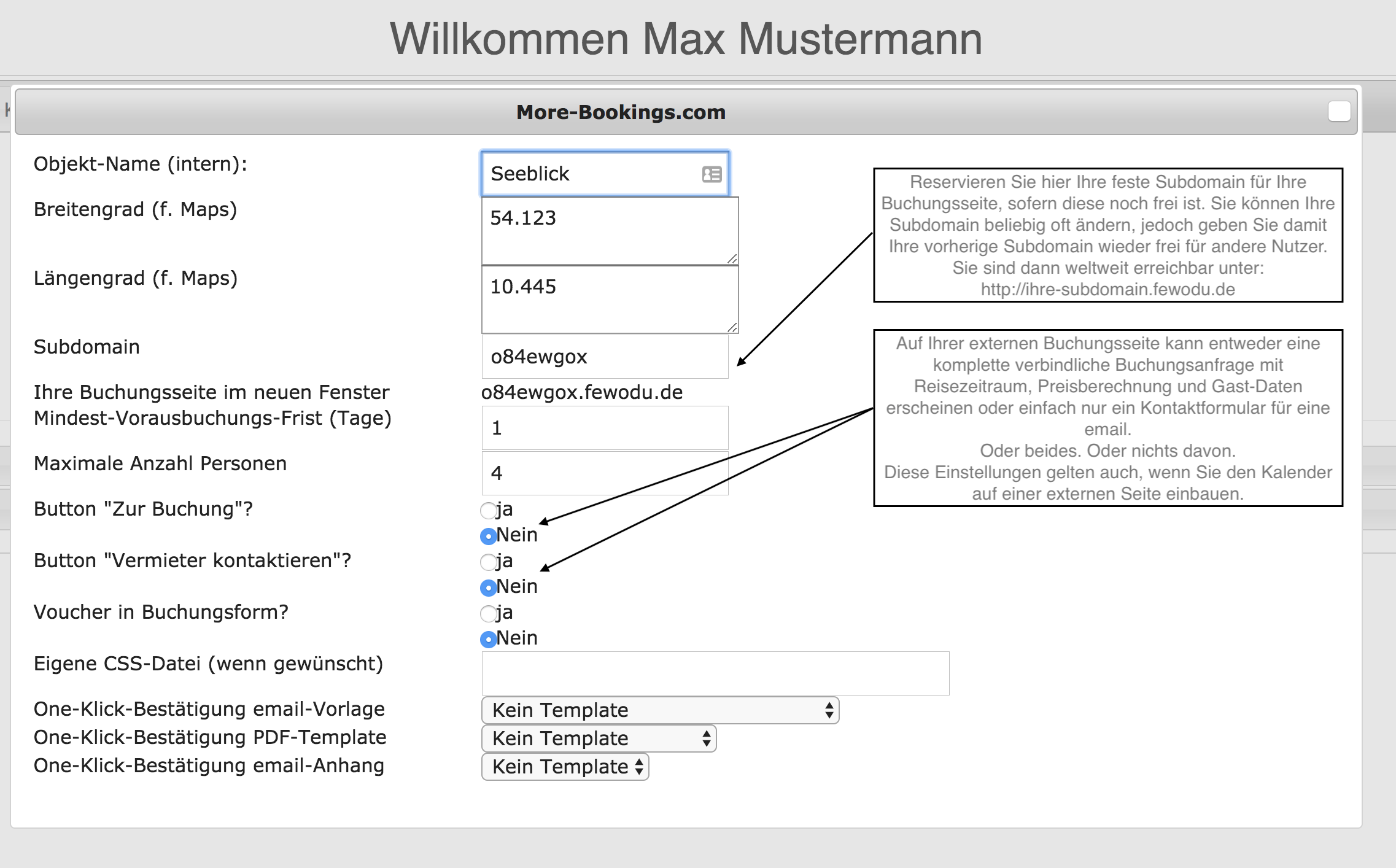Click the http://ihre-subdomain.fewodu.de help text
The height and width of the screenshot is (868, 1396).
tap(1107, 289)
